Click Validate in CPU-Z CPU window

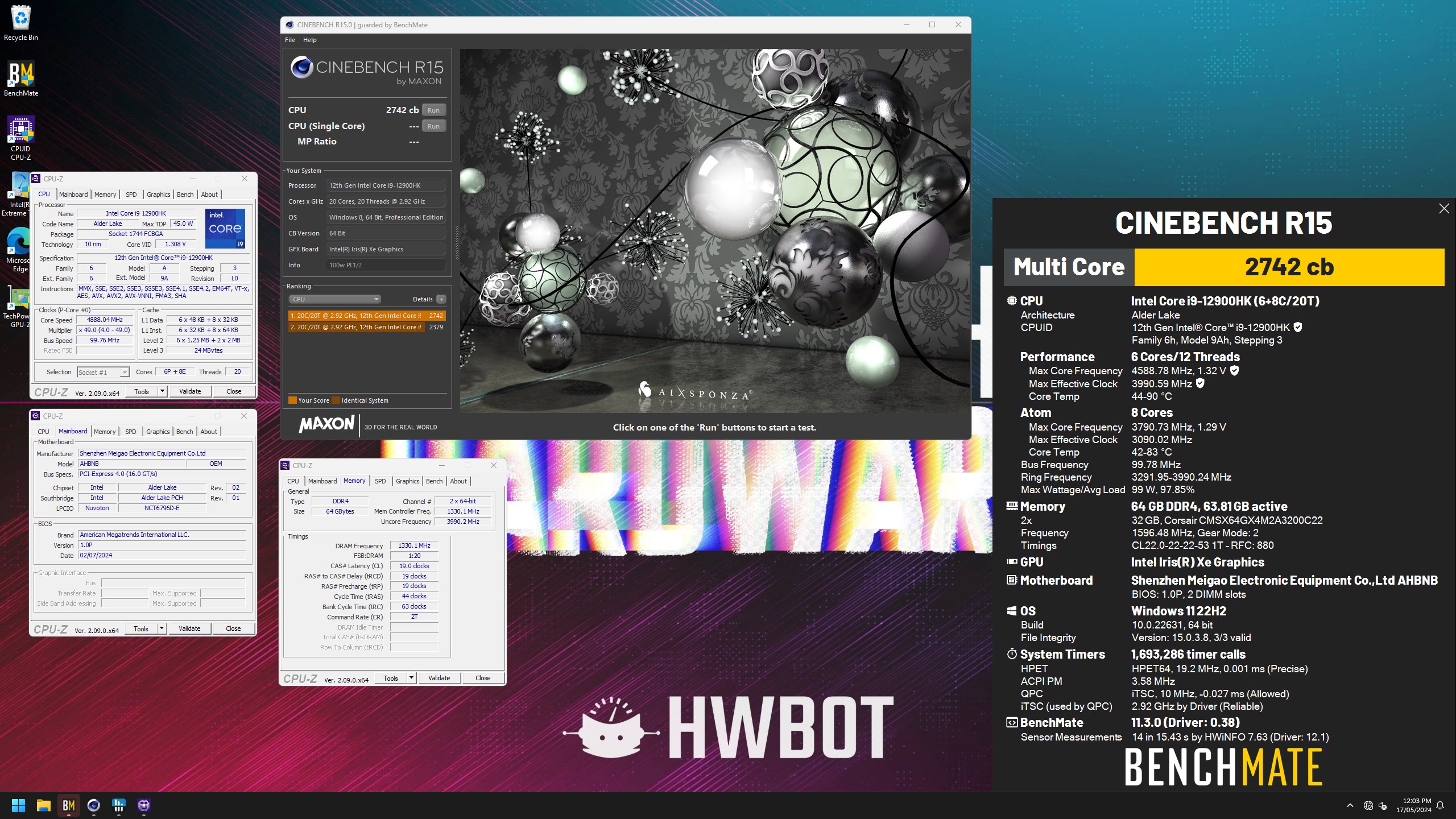pos(190,391)
